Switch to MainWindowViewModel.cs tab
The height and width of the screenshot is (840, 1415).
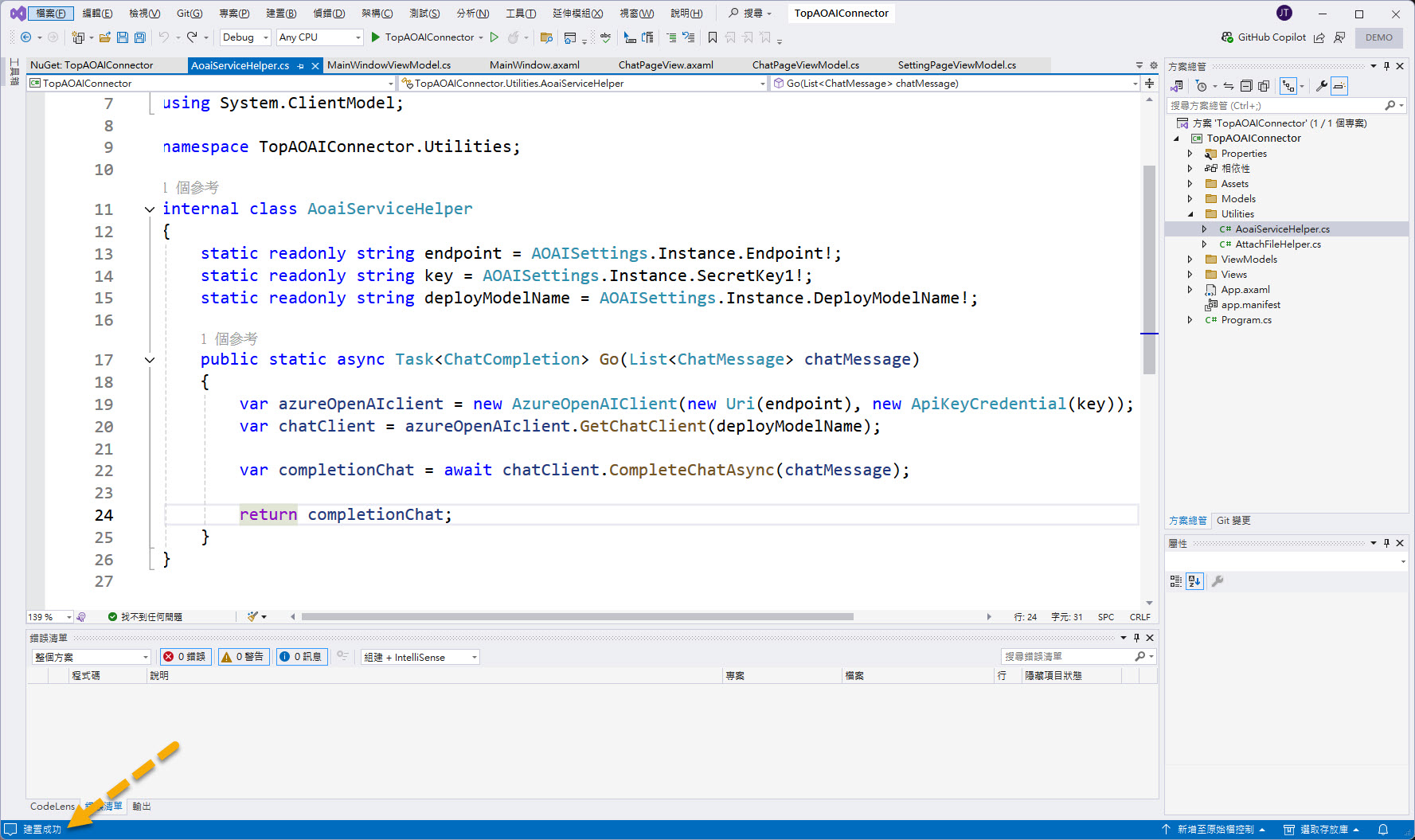coord(389,65)
